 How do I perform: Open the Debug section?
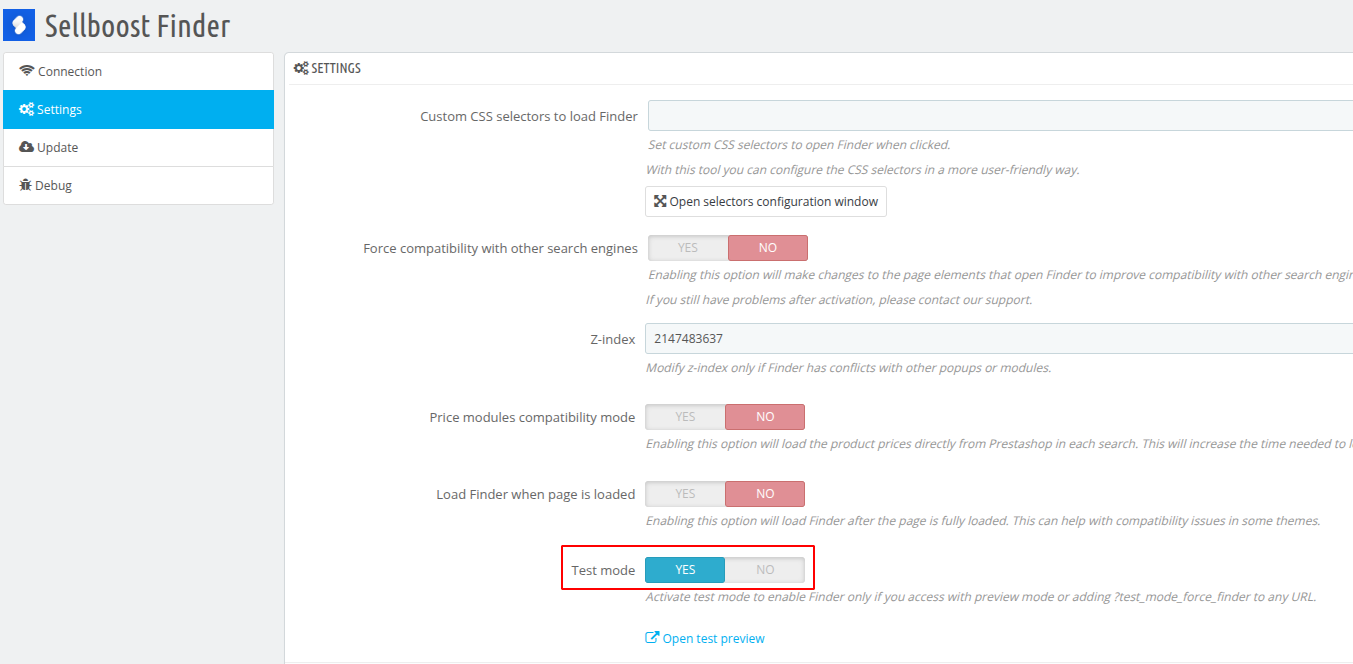pyautogui.click(x=138, y=185)
